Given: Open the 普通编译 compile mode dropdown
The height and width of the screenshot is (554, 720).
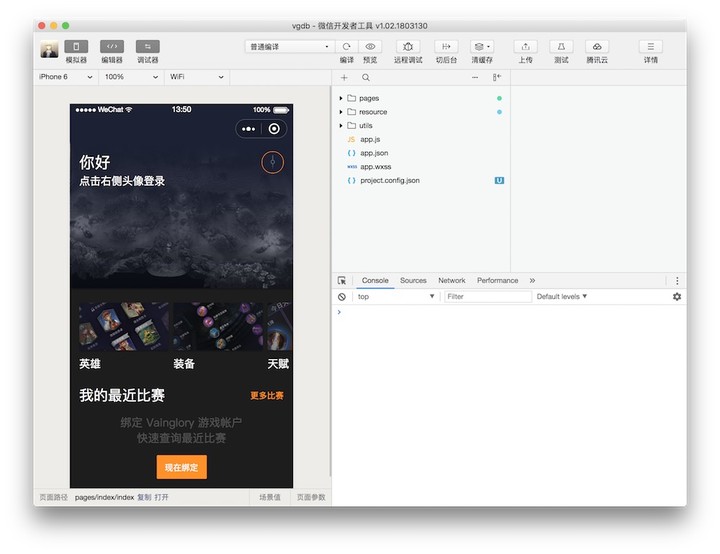Looking at the screenshot, I should (289, 46).
